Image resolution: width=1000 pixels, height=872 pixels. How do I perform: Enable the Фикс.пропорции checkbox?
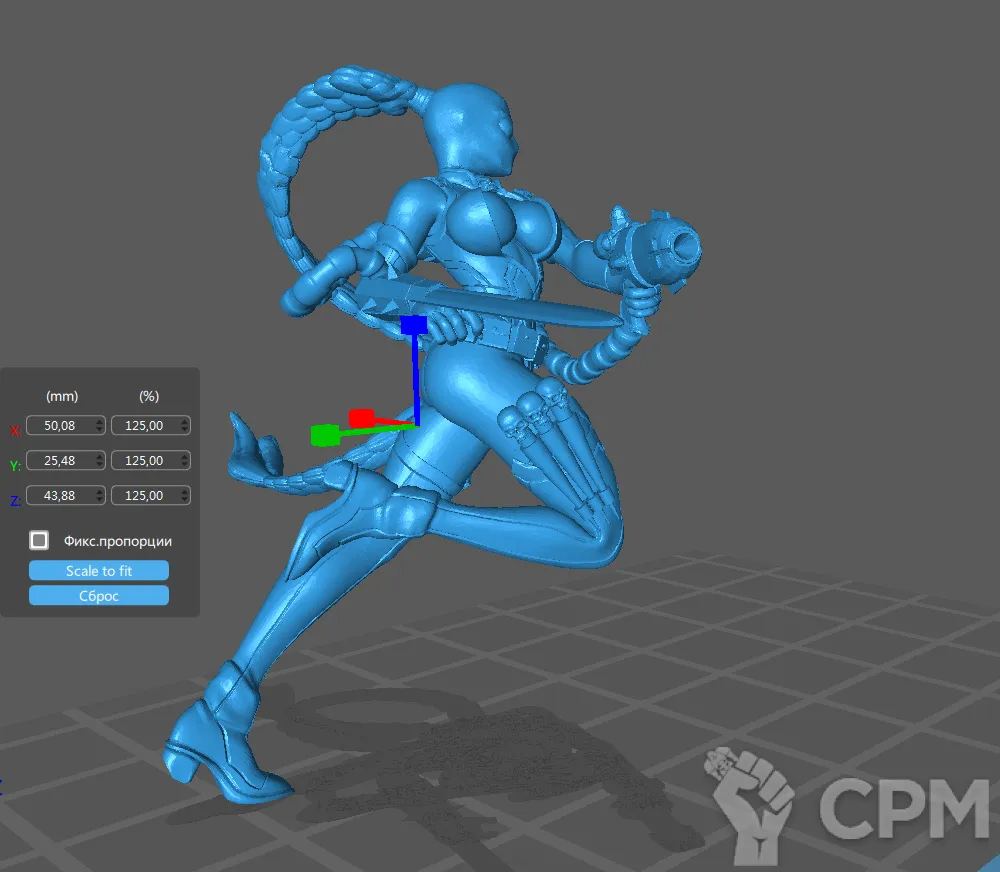click(x=39, y=541)
